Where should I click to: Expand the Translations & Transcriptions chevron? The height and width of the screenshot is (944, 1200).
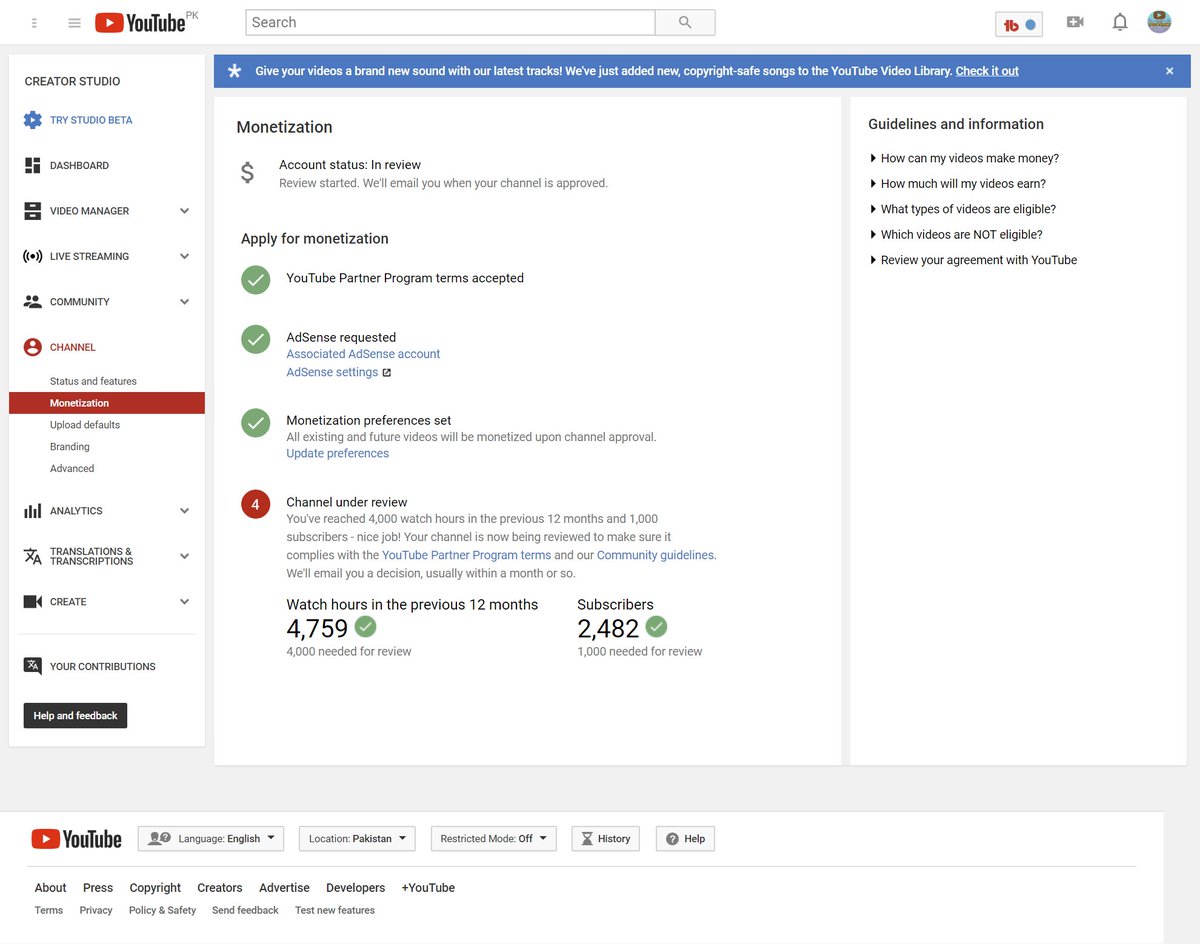click(184, 556)
